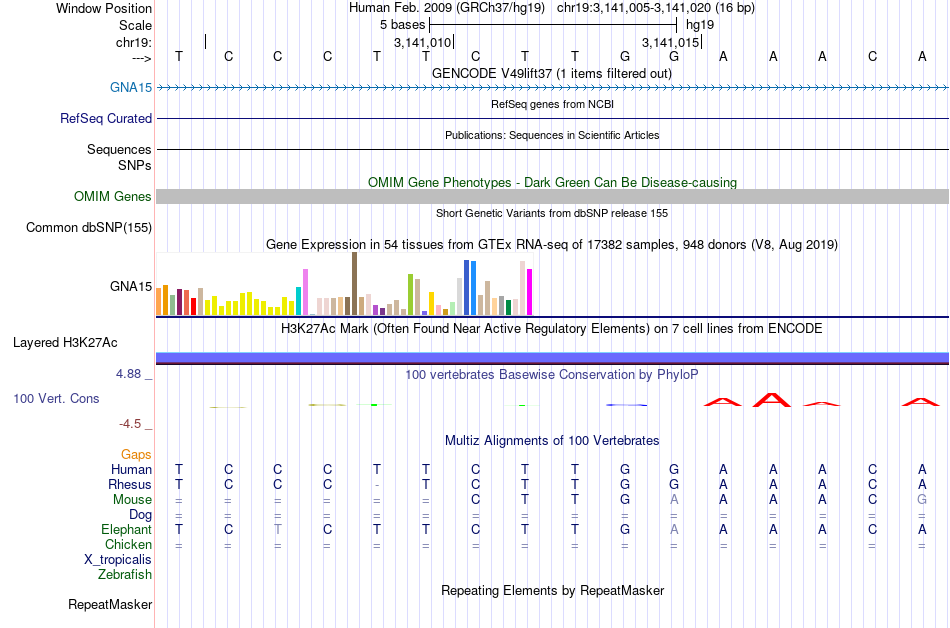Click the 3,141,015 position marker
The image size is (950, 628).
(671, 42)
